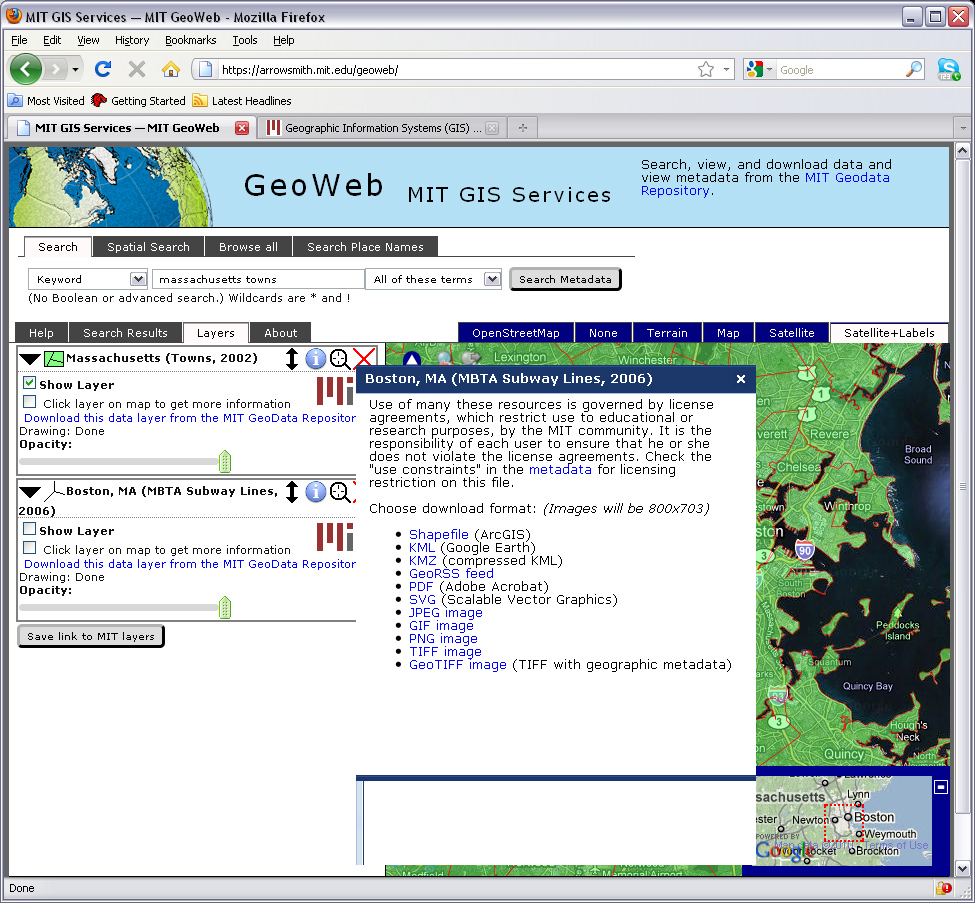The height and width of the screenshot is (903, 975).
Task: Check Show Layer for MBTA Subway Lines
Action: [31, 529]
